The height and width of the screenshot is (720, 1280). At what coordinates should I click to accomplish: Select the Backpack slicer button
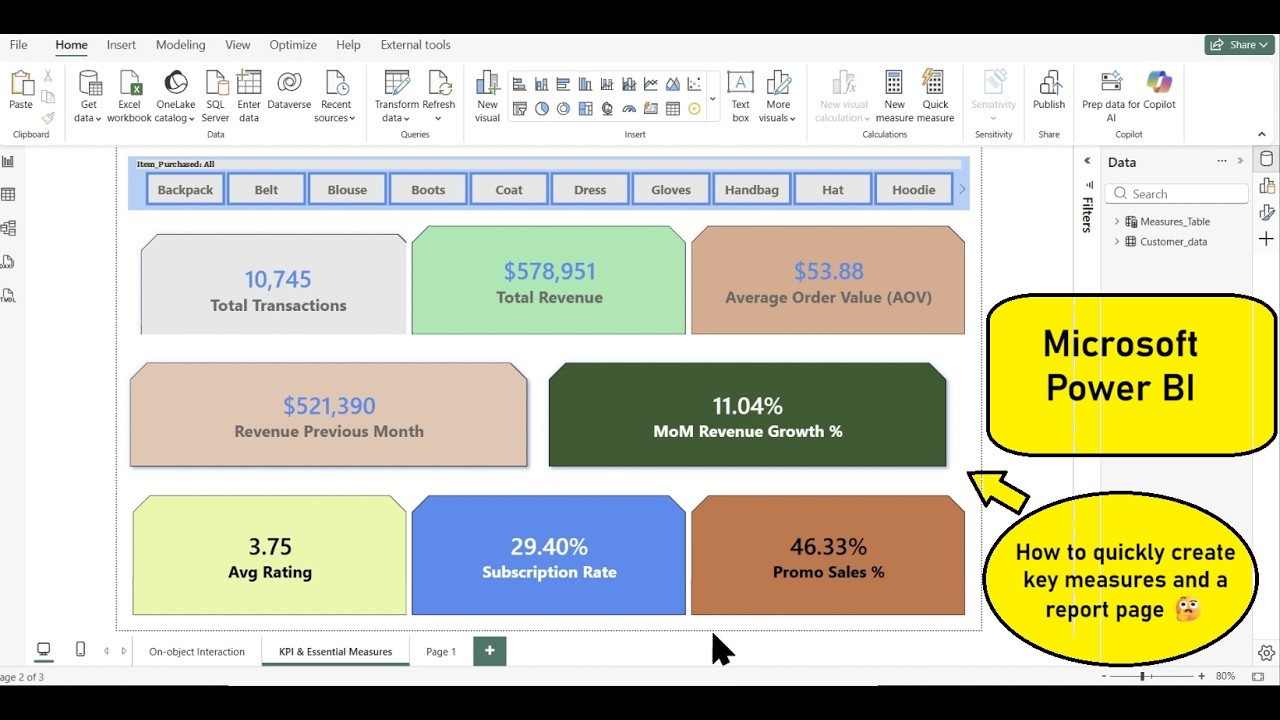click(185, 189)
